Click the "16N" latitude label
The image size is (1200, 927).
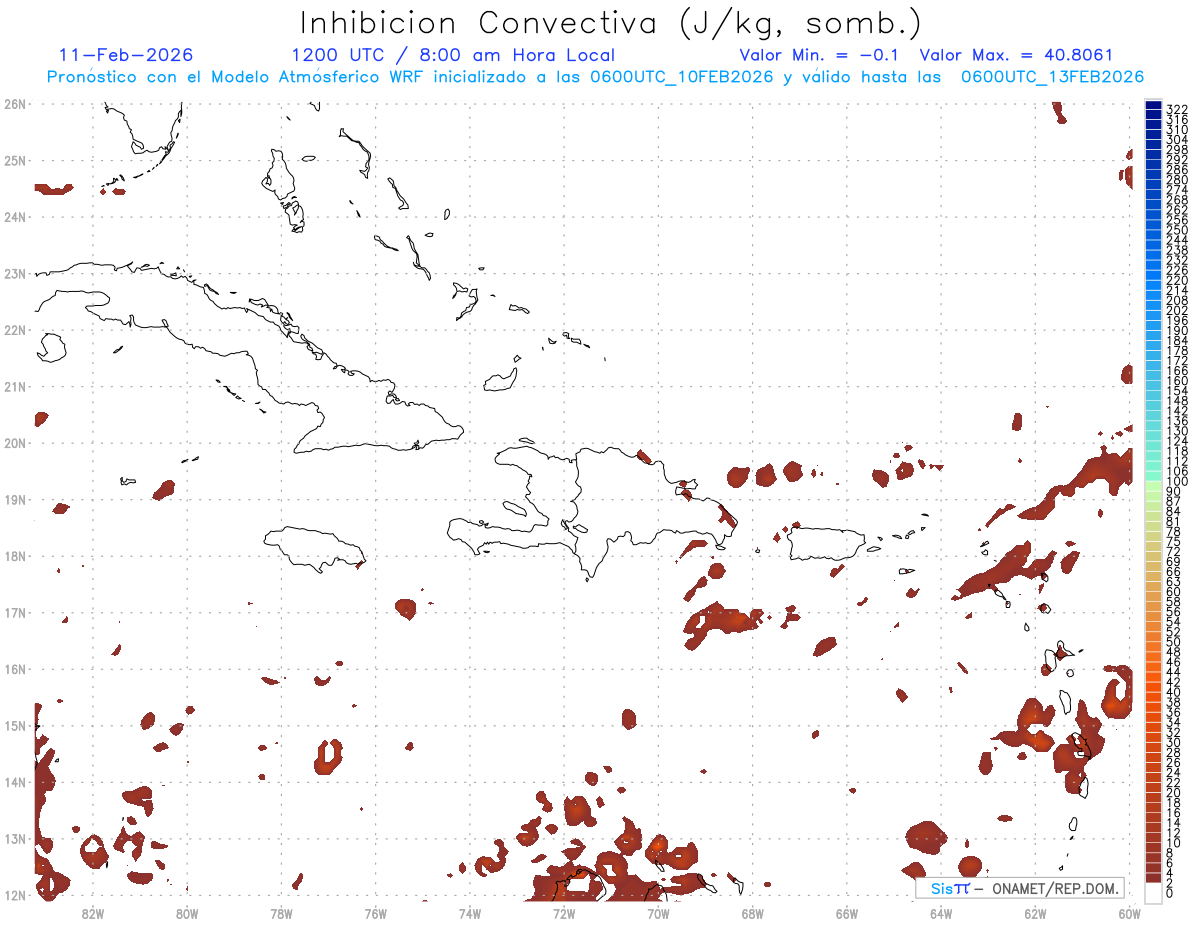[x=15, y=669]
